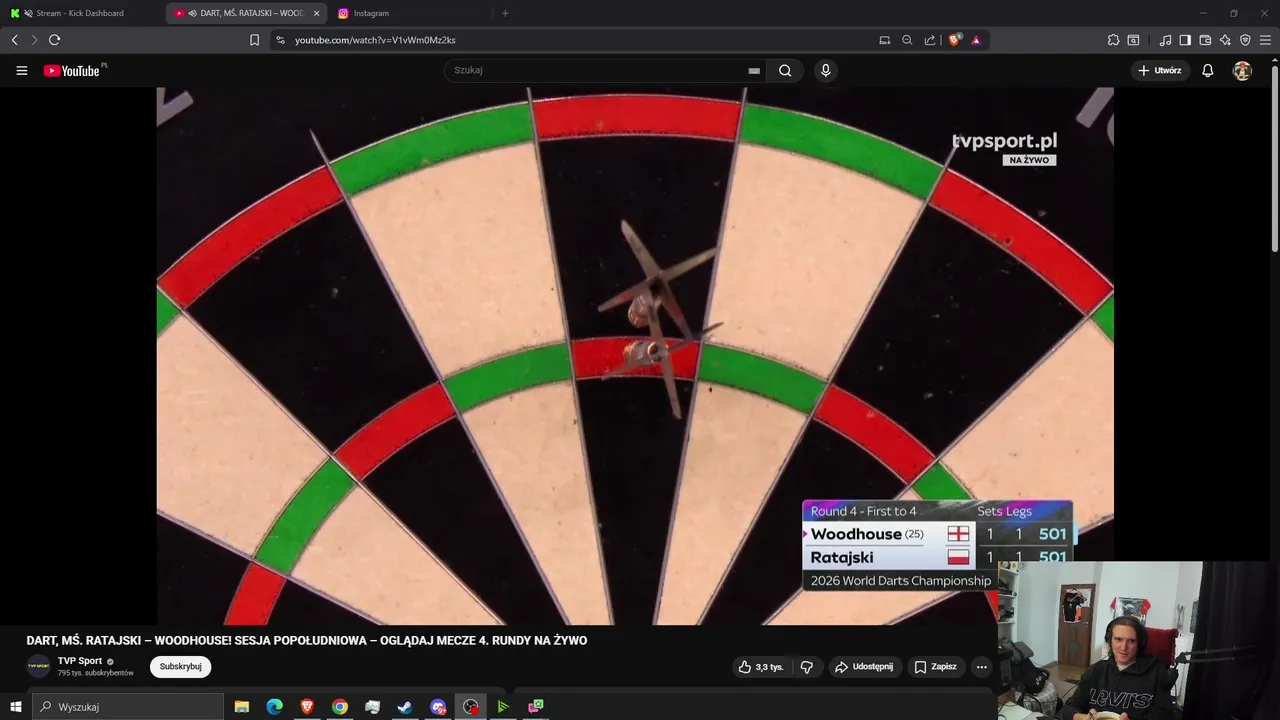Bookmark this page with the bookmark icon
1280x720 pixels.
pyautogui.click(x=254, y=40)
